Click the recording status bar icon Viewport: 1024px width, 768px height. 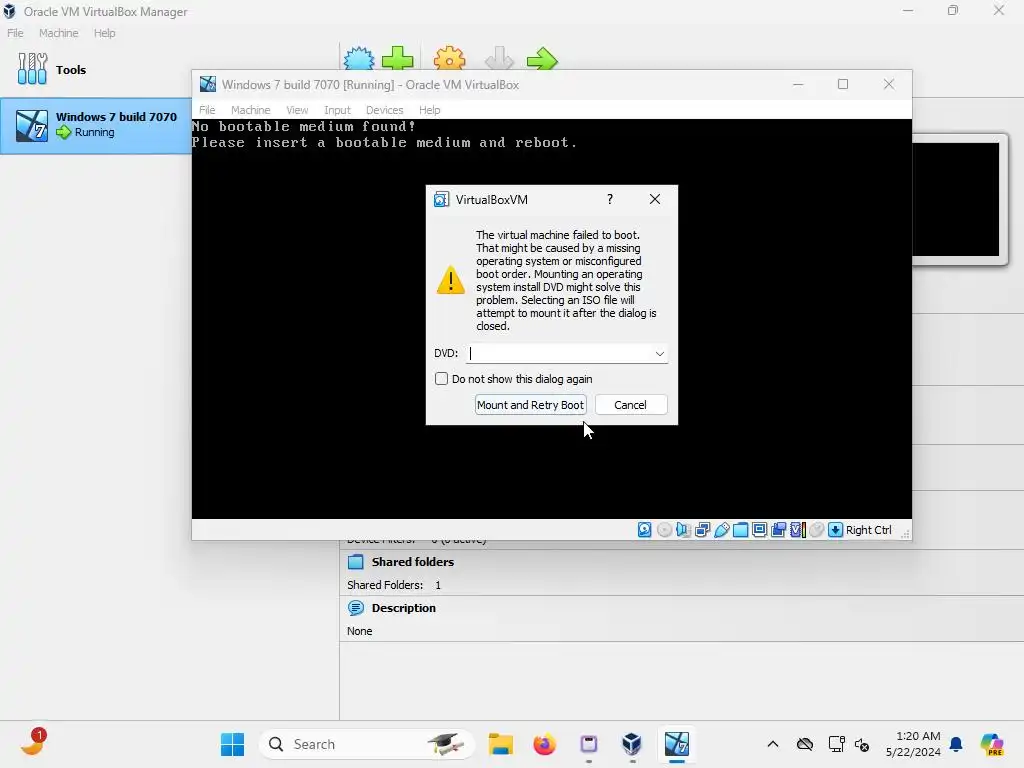tap(778, 530)
